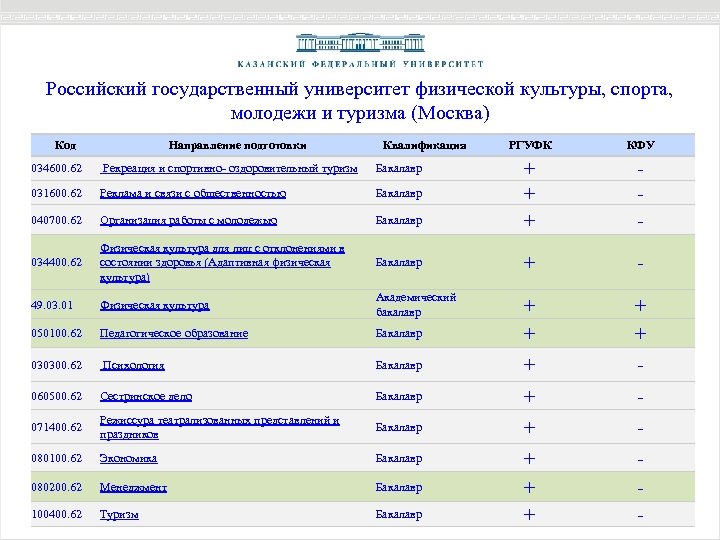Image resolution: width=720 pixels, height=540 pixels.
Task: Open link Менеджмент
Action: (133, 487)
